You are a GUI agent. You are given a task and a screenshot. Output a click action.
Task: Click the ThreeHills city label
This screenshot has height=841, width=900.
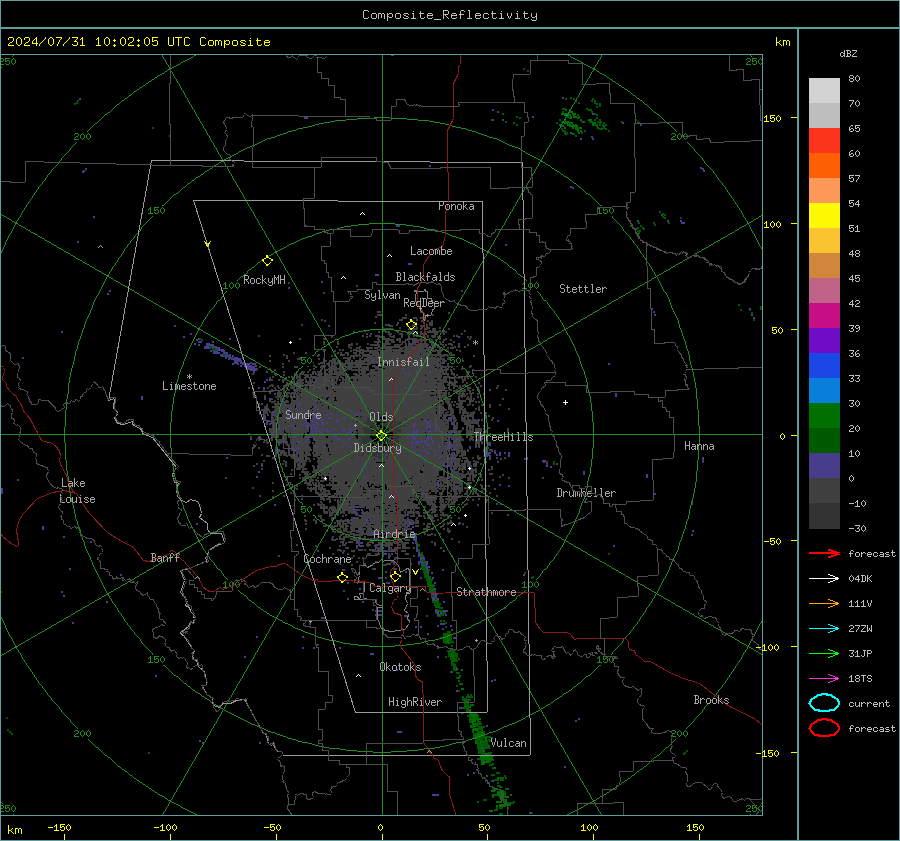click(x=503, y=437)
